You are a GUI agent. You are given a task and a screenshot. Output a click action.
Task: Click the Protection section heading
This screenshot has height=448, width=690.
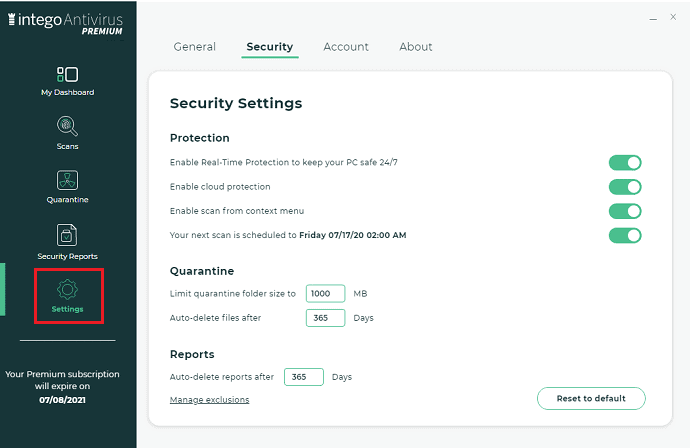(200, 138)
